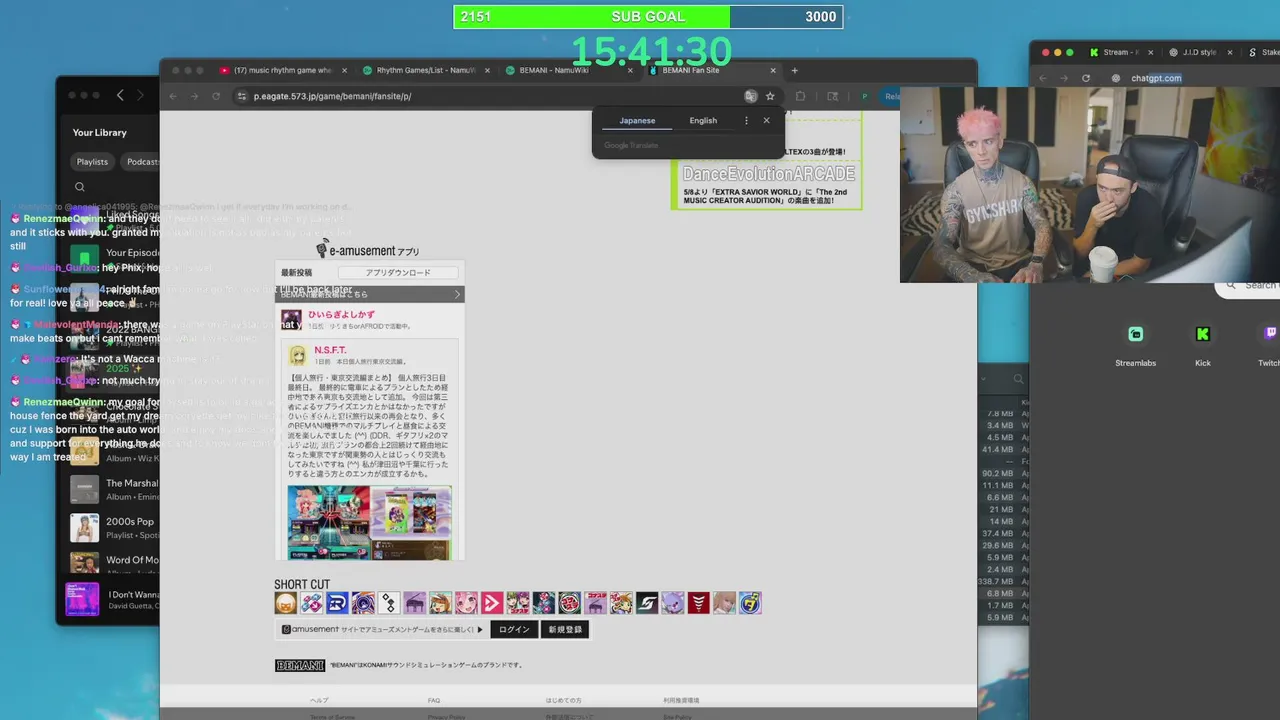1280x720 pixels.
Task: Open the orange cat-face shortcut icon
Action: 286,603
